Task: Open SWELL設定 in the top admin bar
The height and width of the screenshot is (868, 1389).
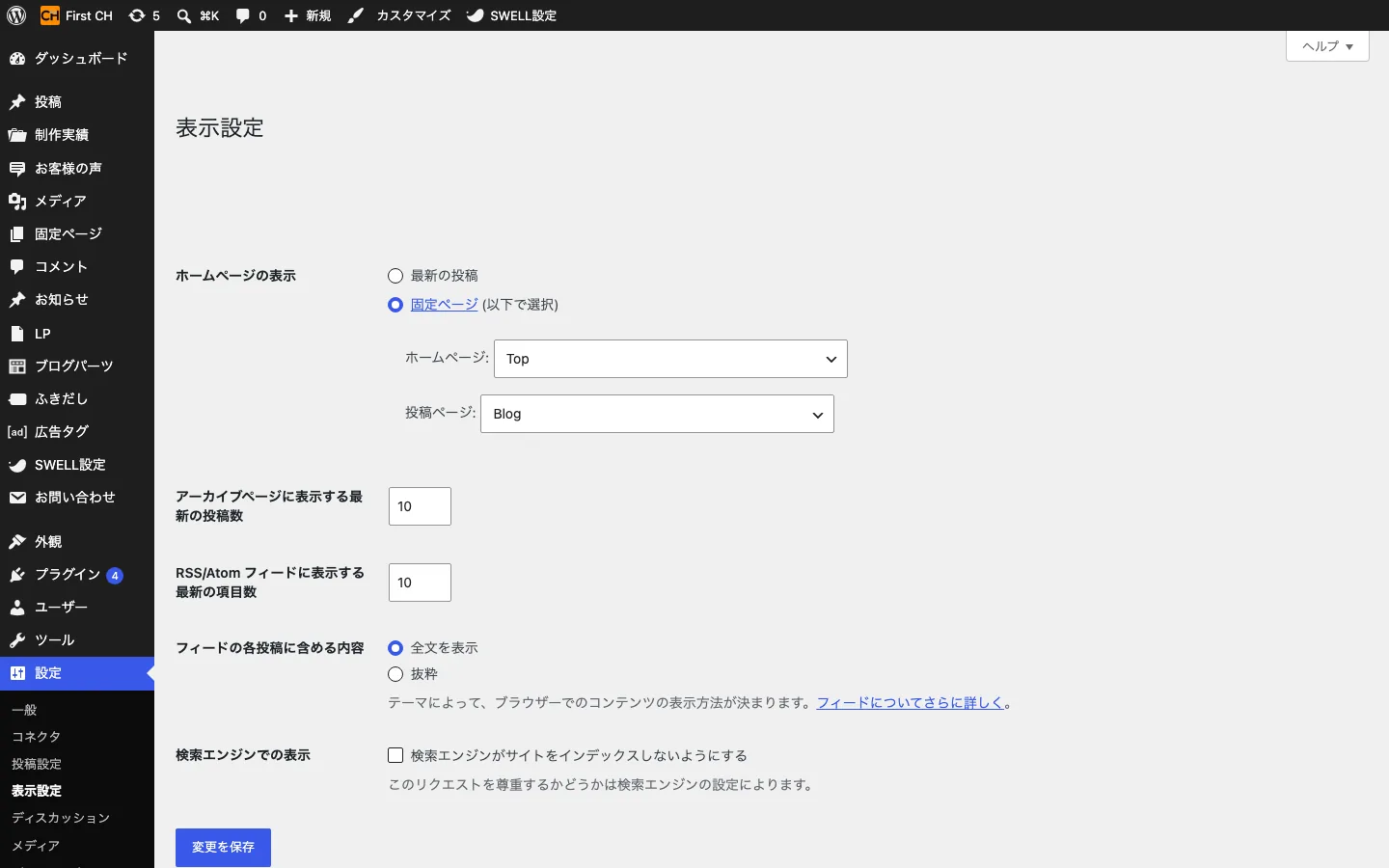Action: coord(511,15)
